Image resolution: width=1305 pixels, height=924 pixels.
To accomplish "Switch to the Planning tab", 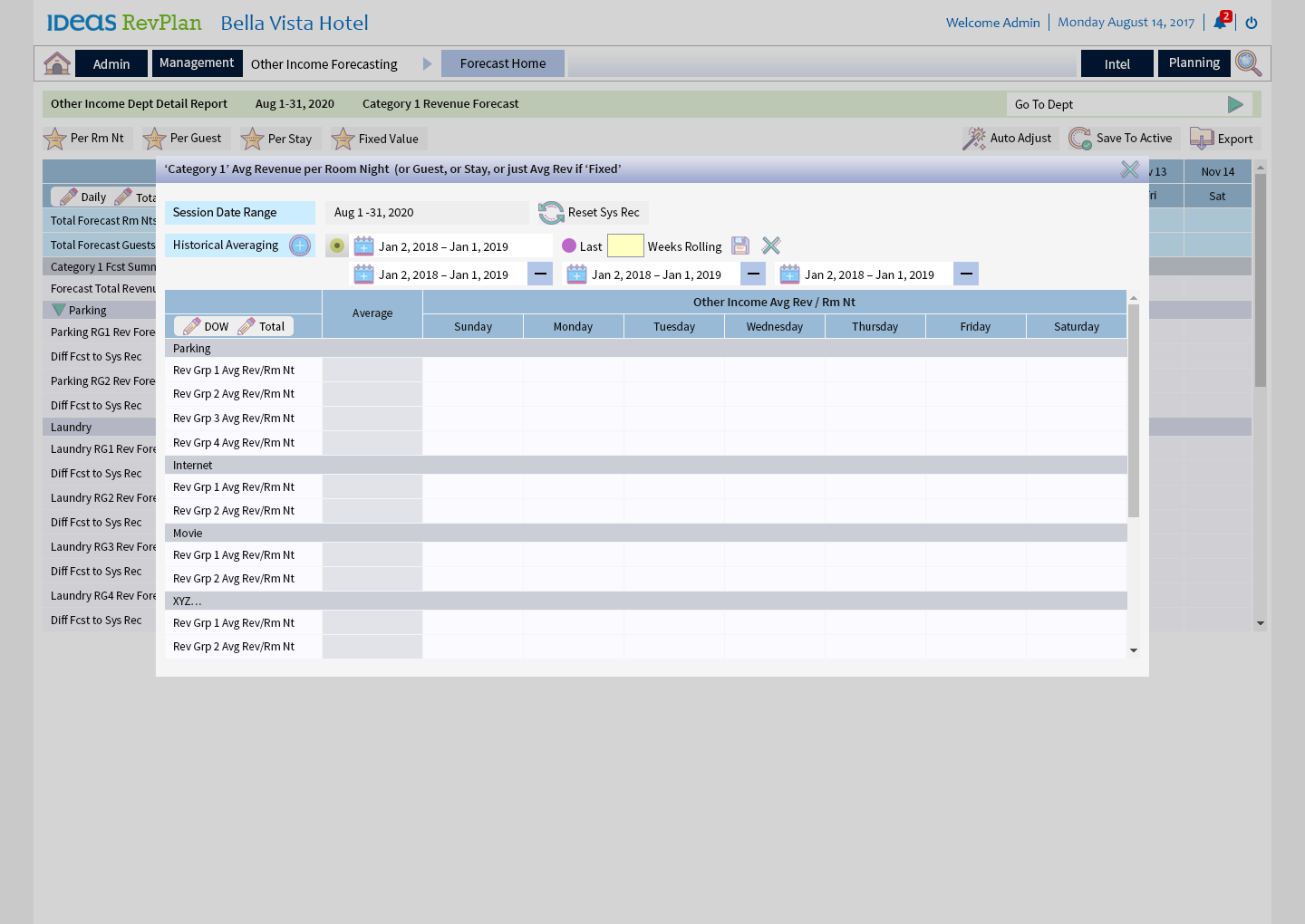I will point(1194,63).
